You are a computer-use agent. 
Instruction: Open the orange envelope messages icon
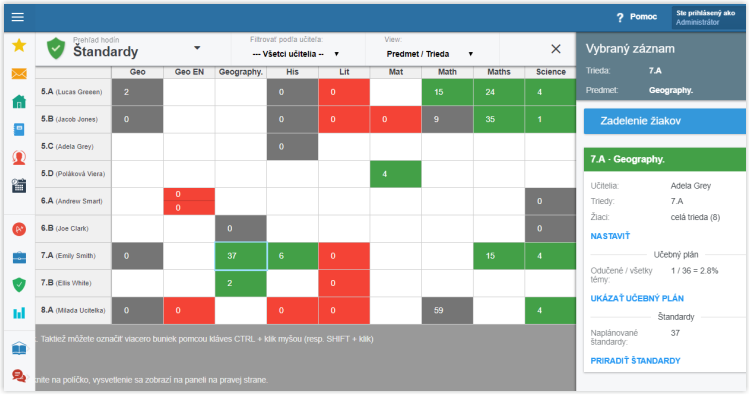[19, 74]
